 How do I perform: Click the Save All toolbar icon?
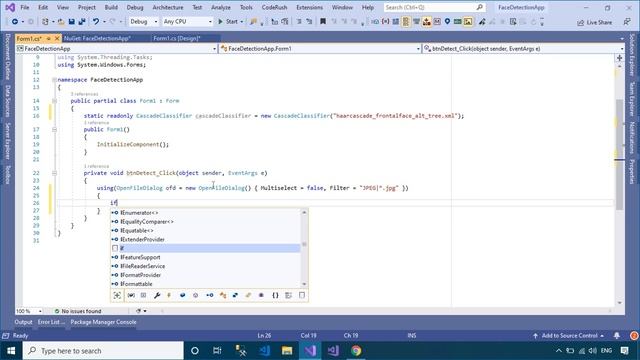point(82,22)
